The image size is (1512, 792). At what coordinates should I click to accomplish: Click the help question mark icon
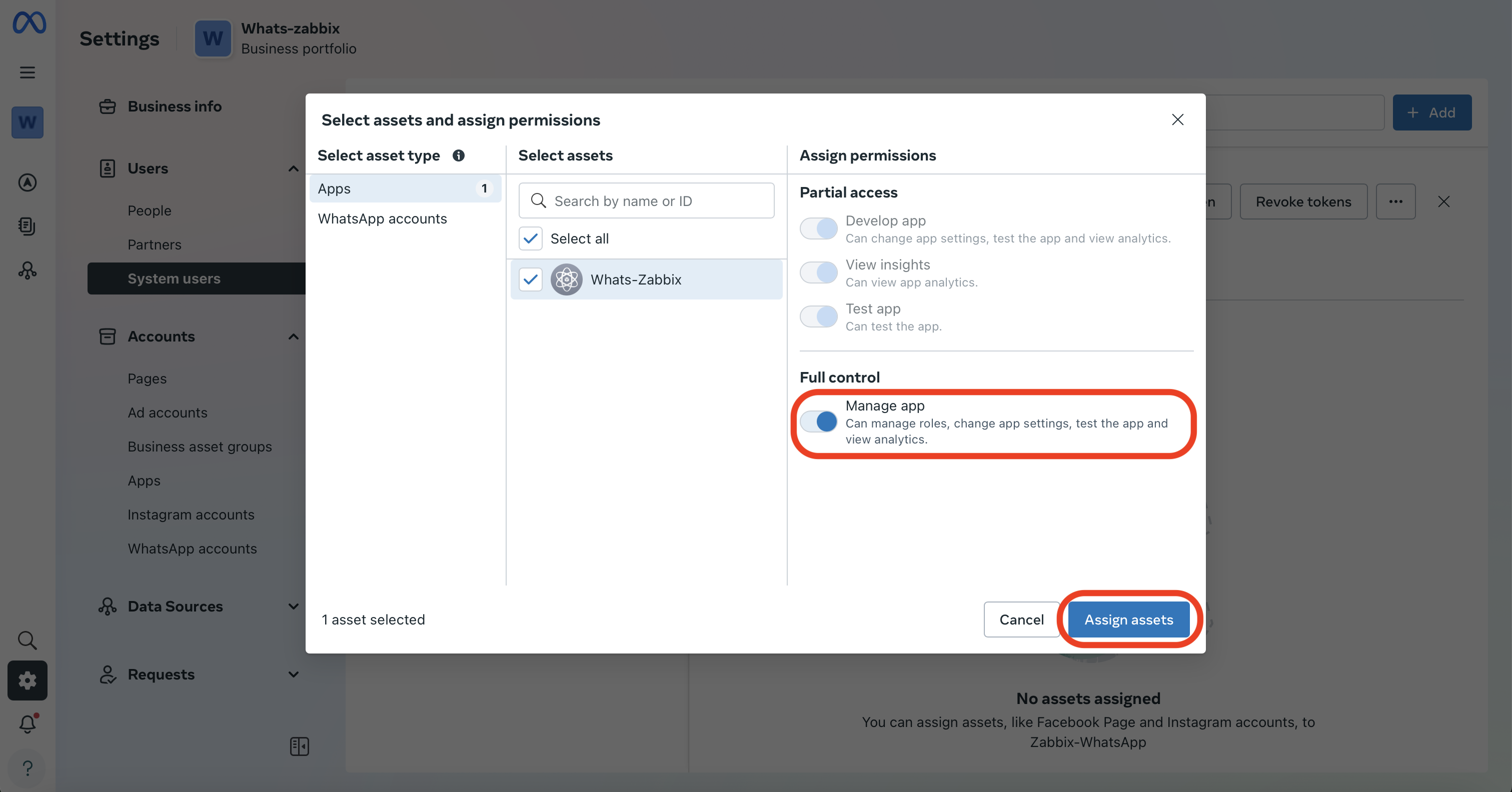click(27, 768)
